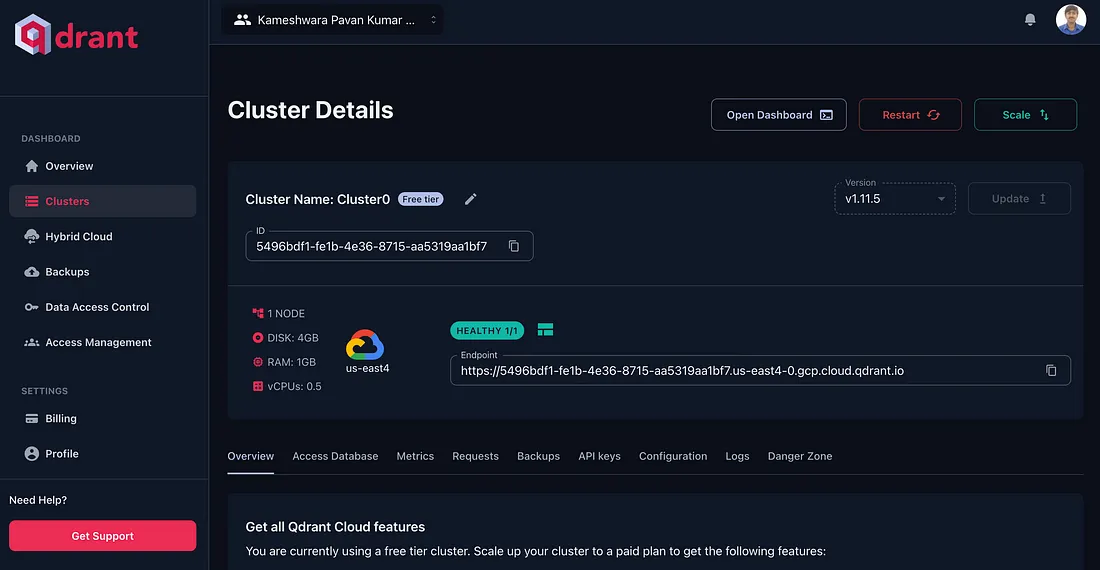Click the RAM: 1GB icon
Image resolution: width=1100 pixels, height=570 pixels.
point(258,362)
